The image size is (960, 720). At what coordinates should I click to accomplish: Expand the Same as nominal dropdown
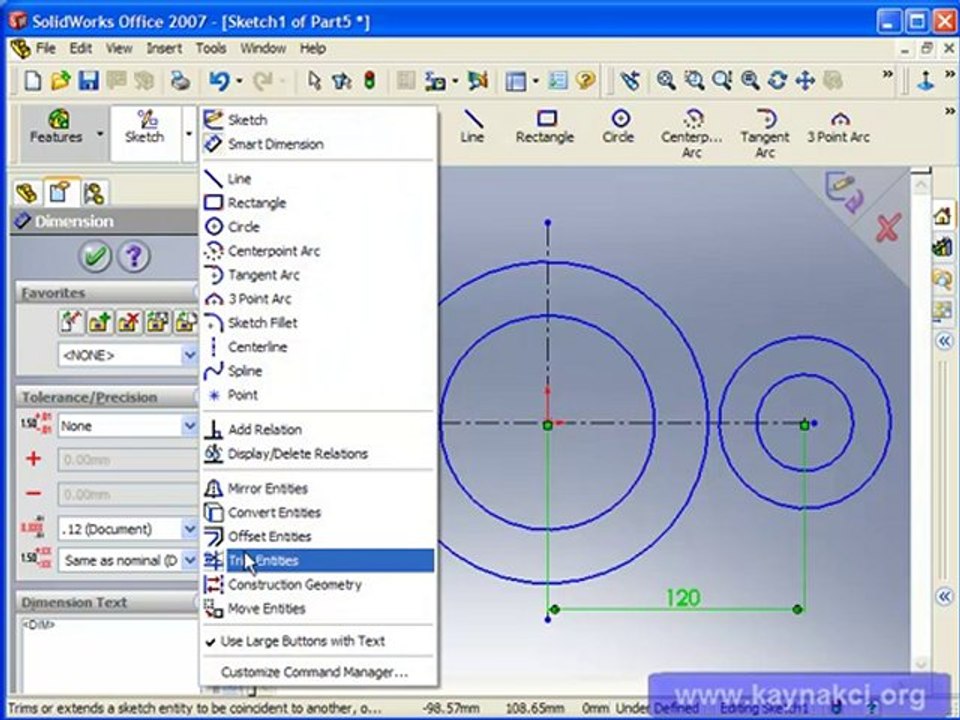pos(189,560)
